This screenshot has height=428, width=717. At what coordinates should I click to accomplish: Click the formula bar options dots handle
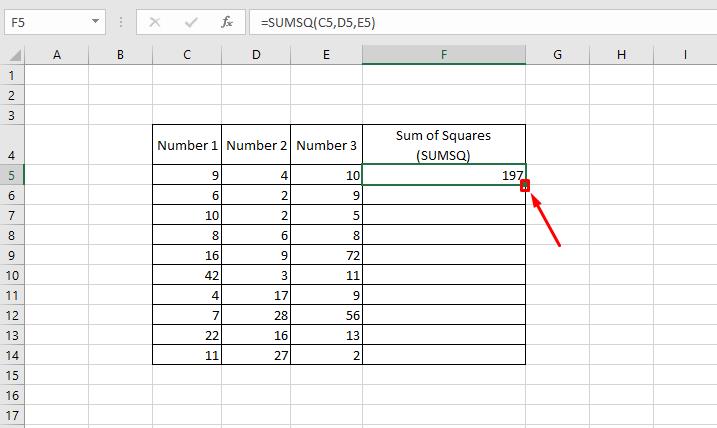tap(121, 22)
